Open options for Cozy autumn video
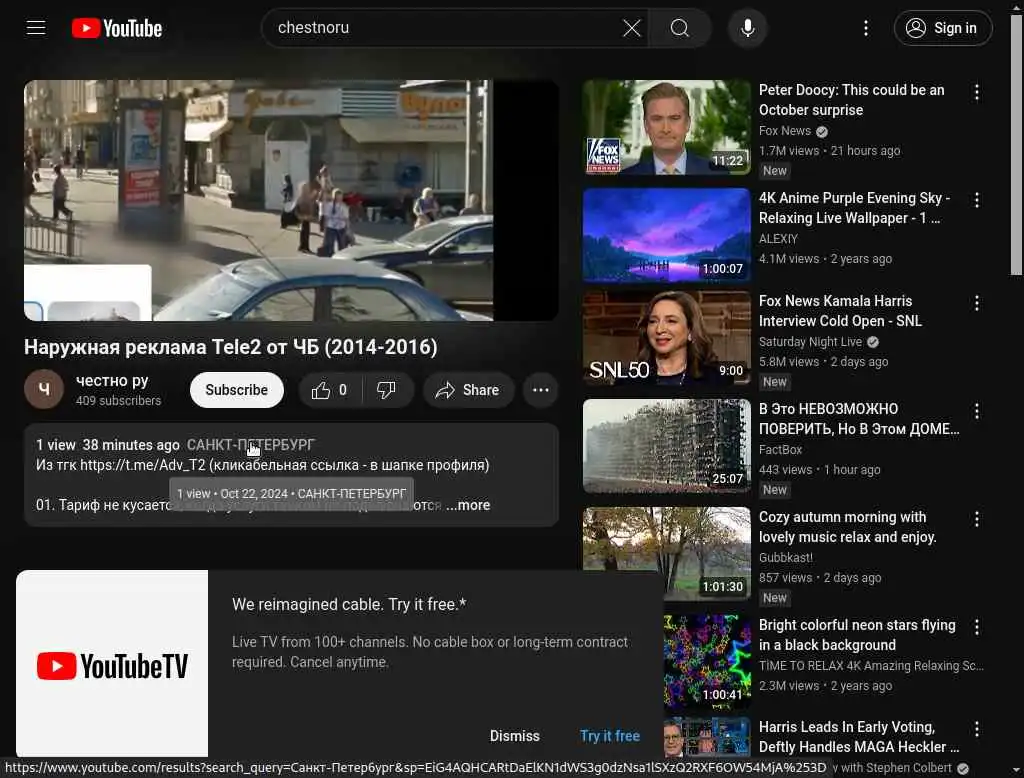This screenshot has height=778, width=1024. point(976,519)
